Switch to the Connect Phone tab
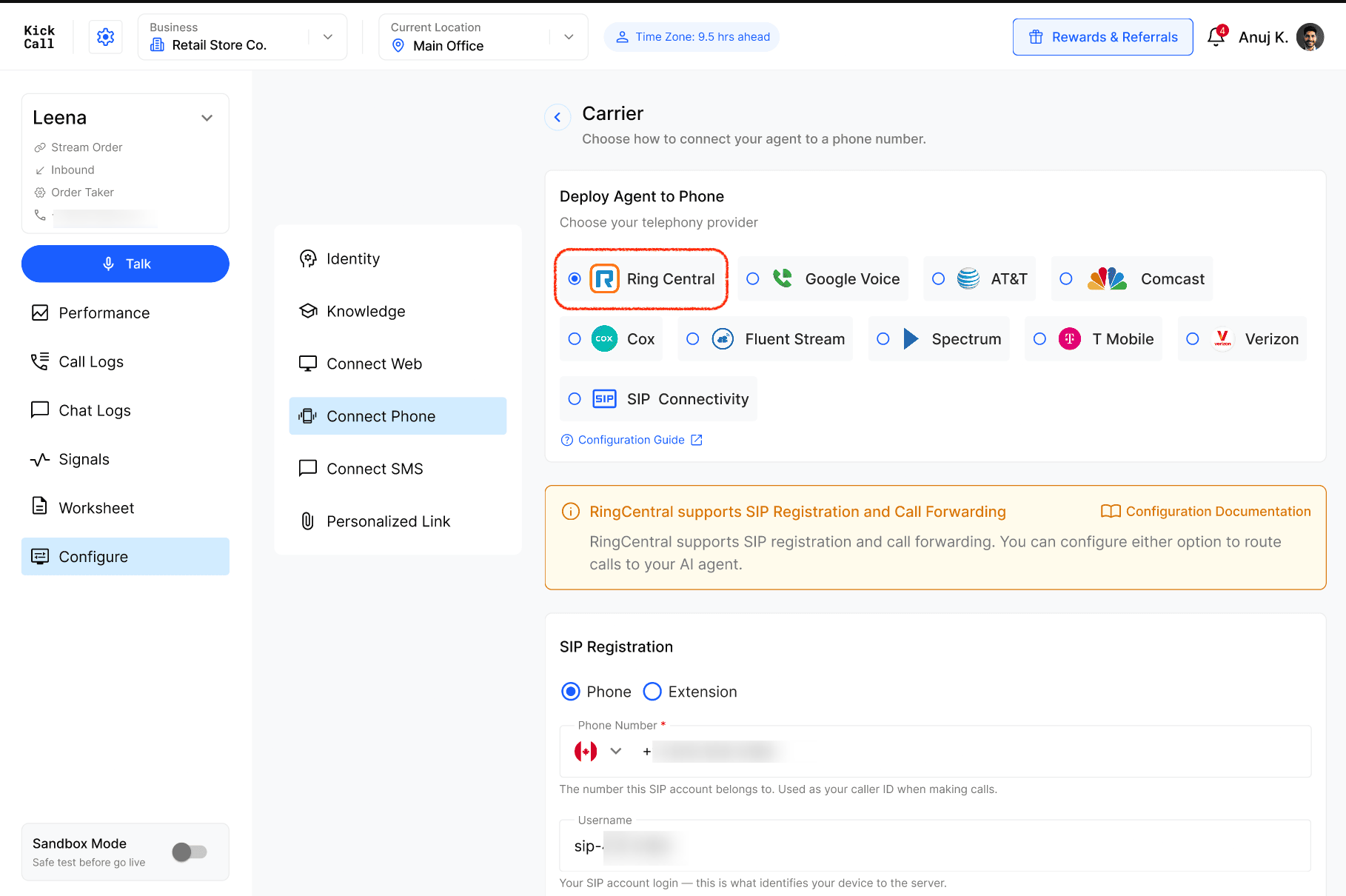This screenshot has height=896, width=1346. (x=398, y=416)
